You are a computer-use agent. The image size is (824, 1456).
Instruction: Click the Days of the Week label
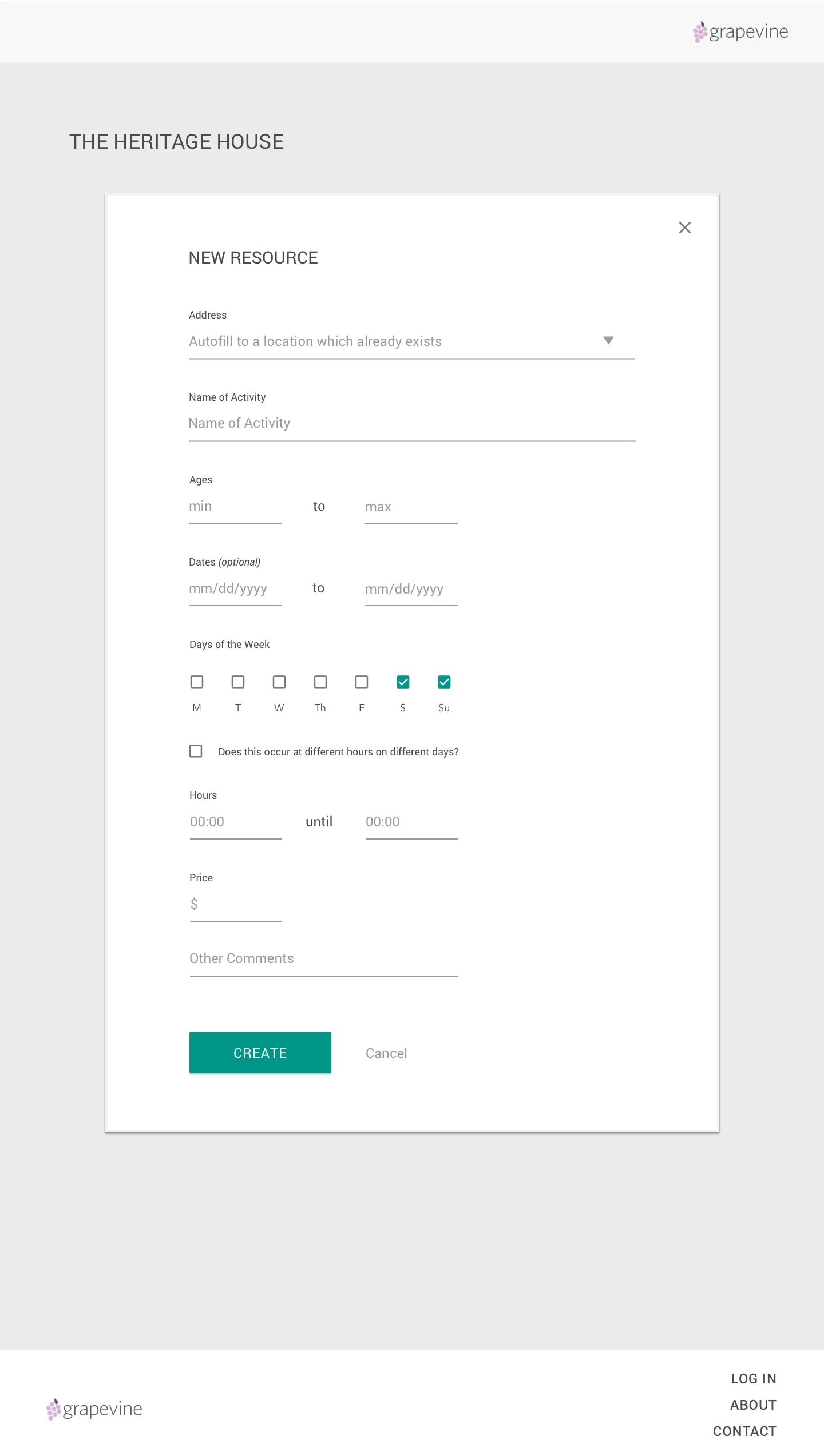point(229,645)
